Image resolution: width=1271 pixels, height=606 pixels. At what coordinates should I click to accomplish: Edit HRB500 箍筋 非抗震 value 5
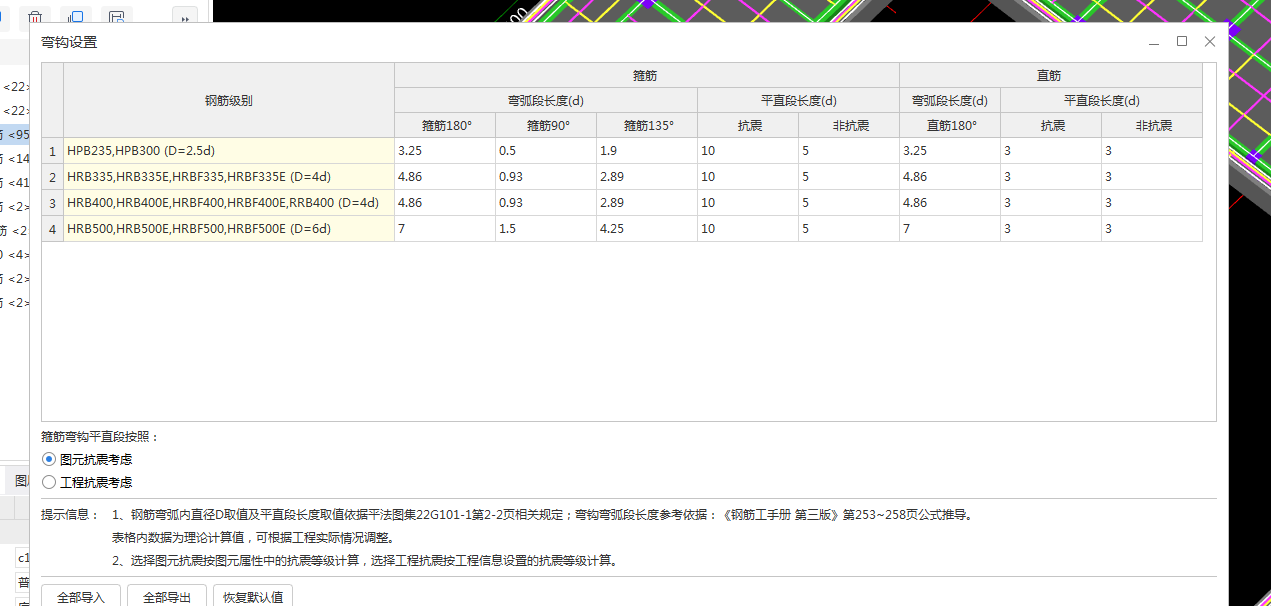coord(849,229)
